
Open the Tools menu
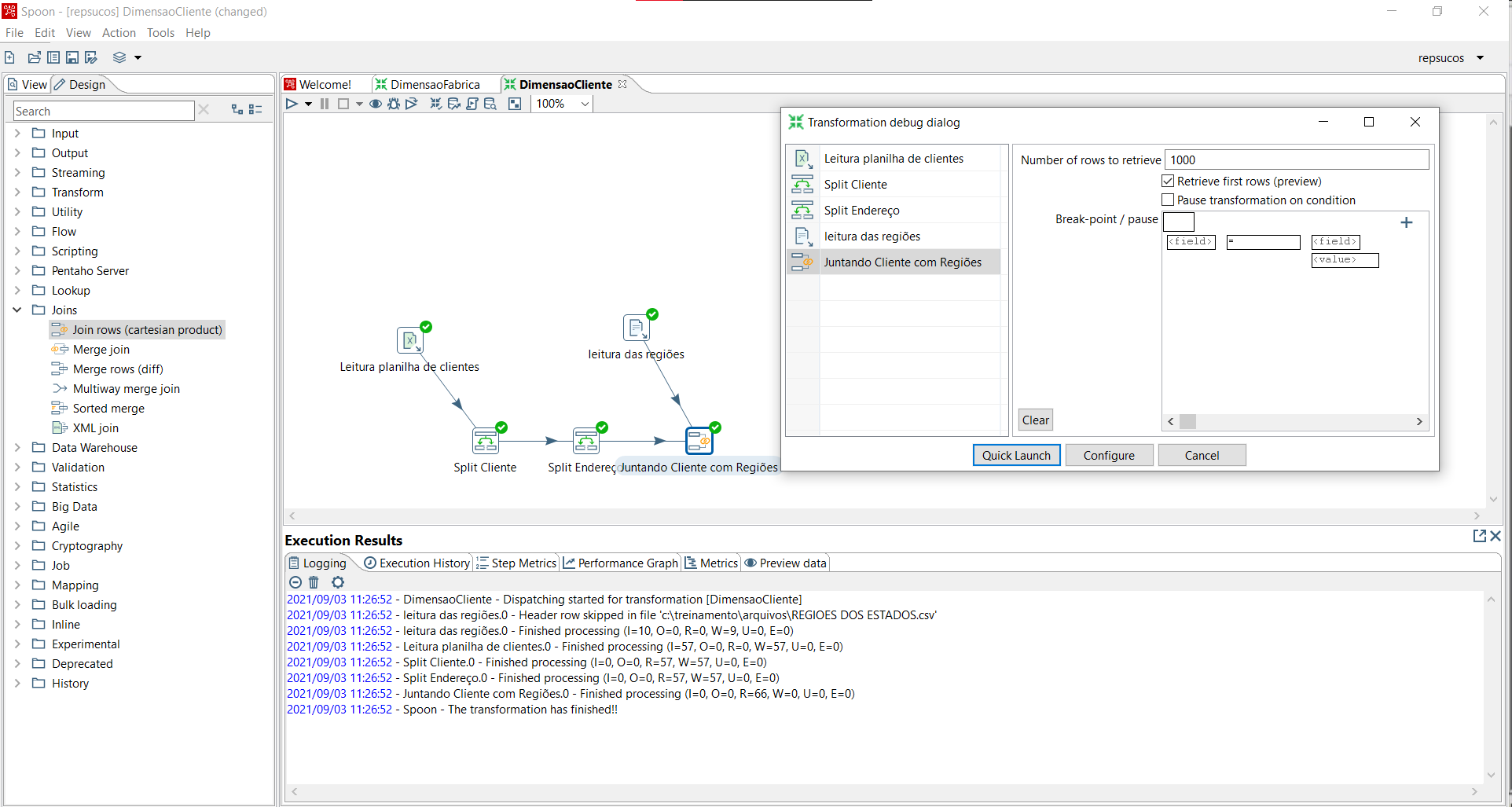[x=160, y=33]
